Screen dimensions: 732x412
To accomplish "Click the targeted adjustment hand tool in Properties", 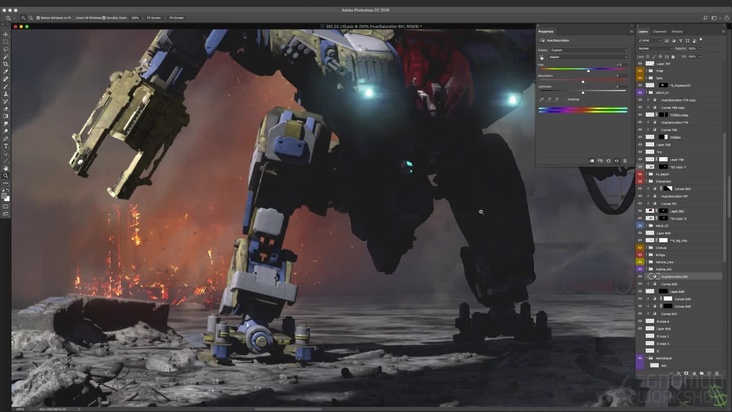I will point(542,57).
